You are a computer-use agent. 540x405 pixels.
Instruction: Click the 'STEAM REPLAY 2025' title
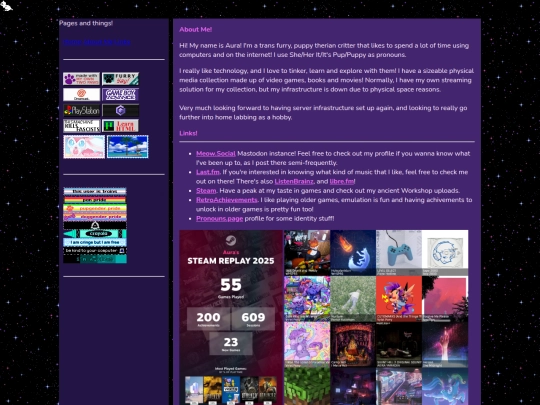(231, 261)
